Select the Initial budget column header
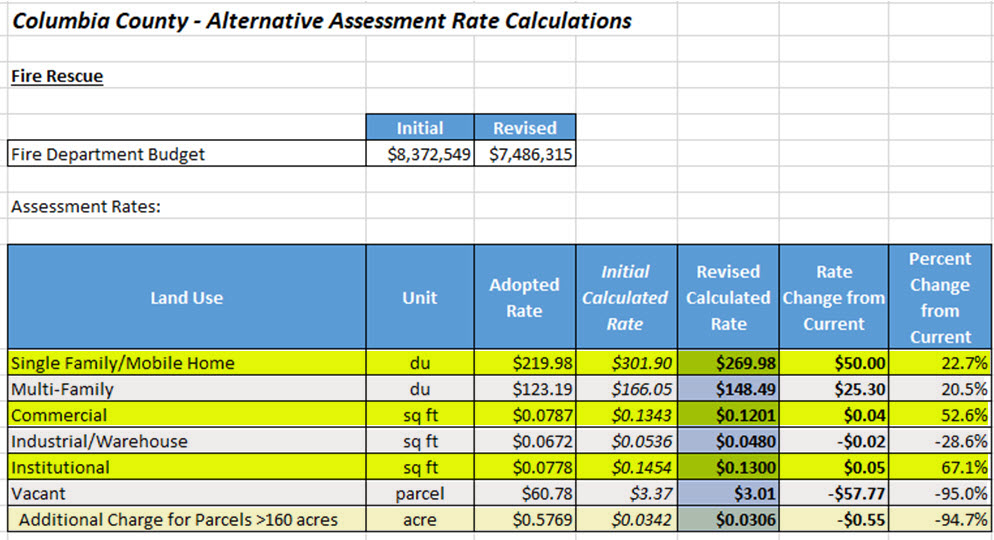The width and height of the screenshot is (994, 540). [420, 128]
